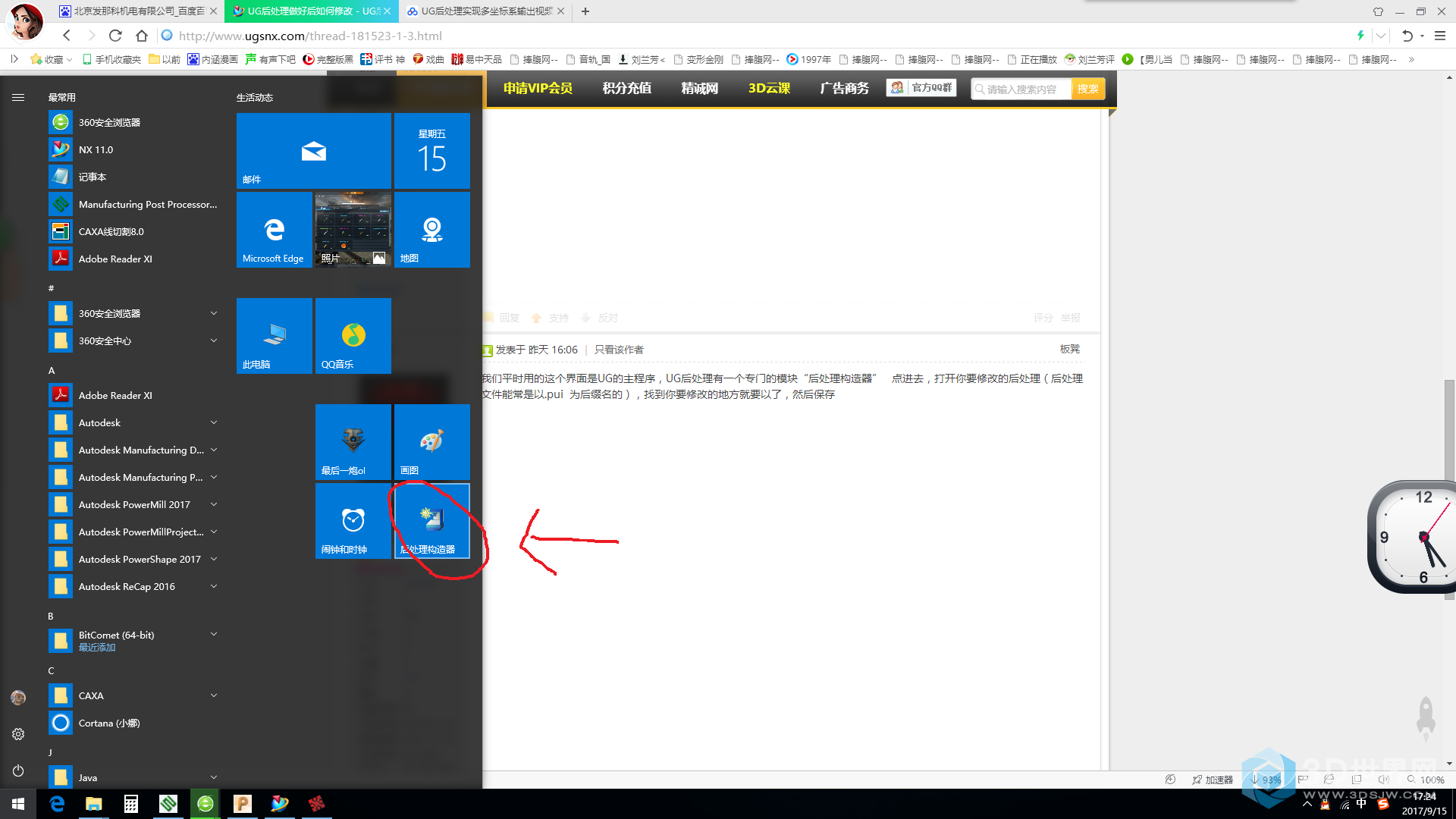Open user account avatar in Start menu
The image size is (1456, 819).
pyautogui.click(x=18, y=698)
